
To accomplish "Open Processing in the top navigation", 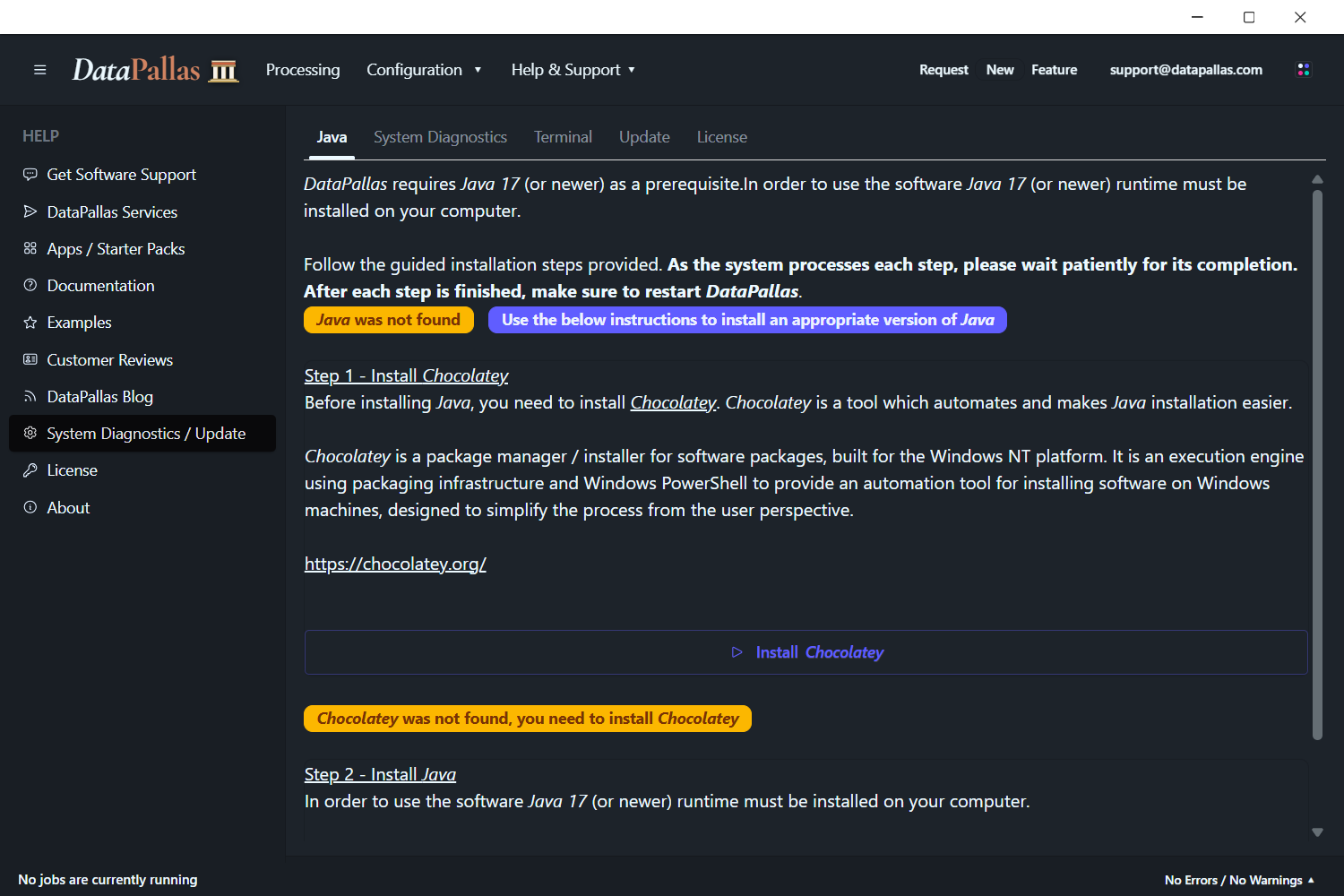I will [303, 70].
